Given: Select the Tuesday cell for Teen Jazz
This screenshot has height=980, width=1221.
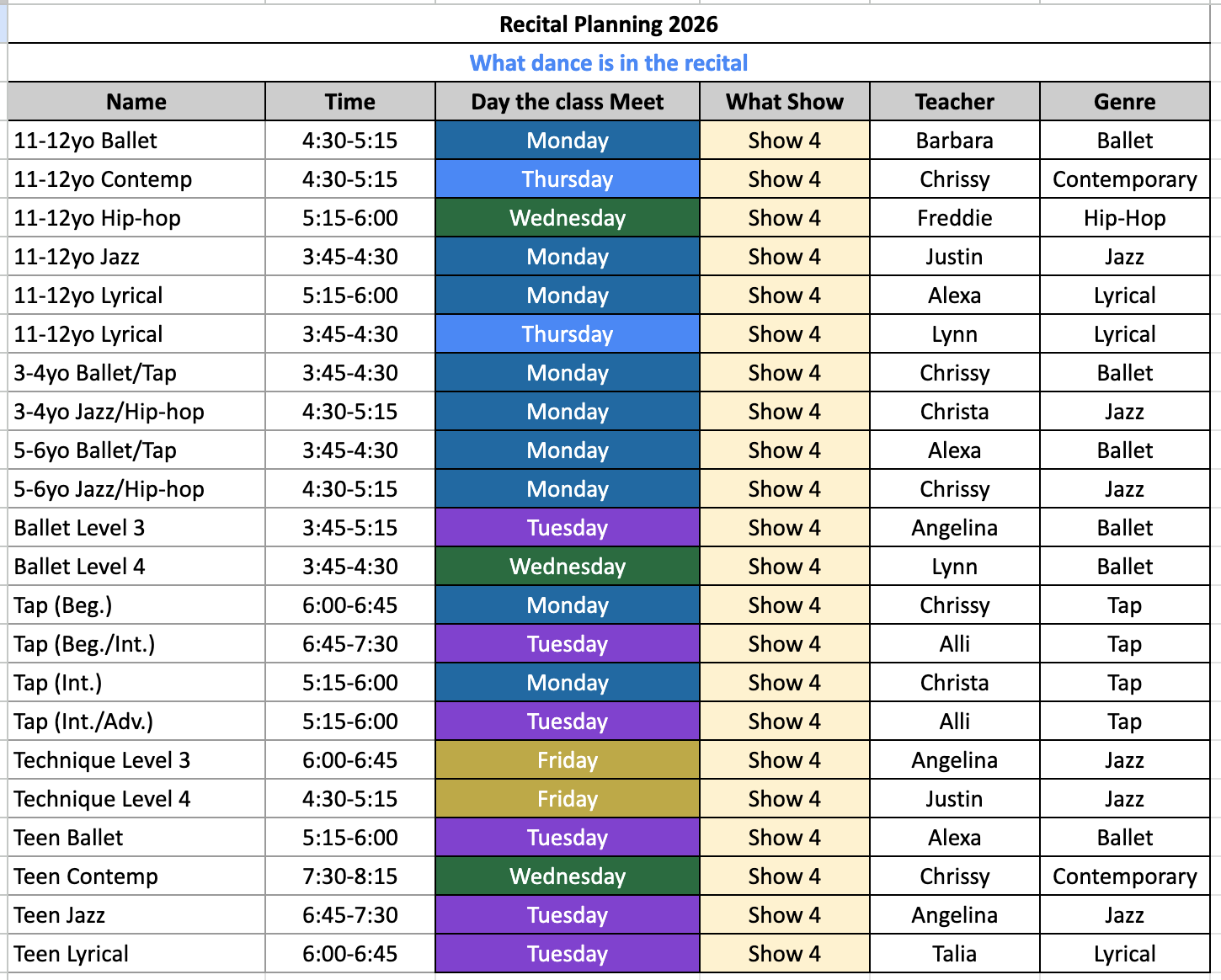Looking at the screenshot, I should pos(567,915).
